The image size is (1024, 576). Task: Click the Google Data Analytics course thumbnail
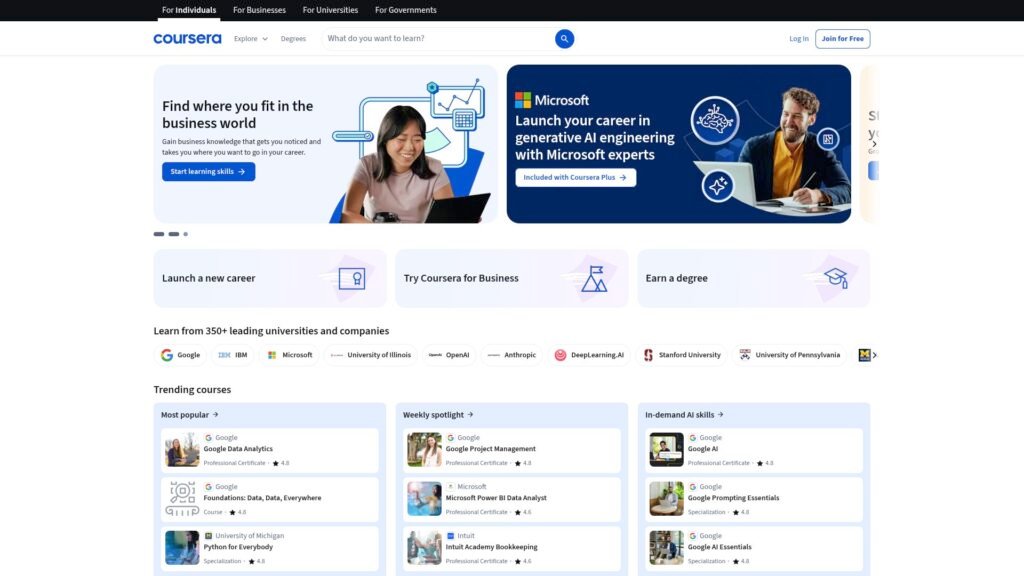pos(182,450)
